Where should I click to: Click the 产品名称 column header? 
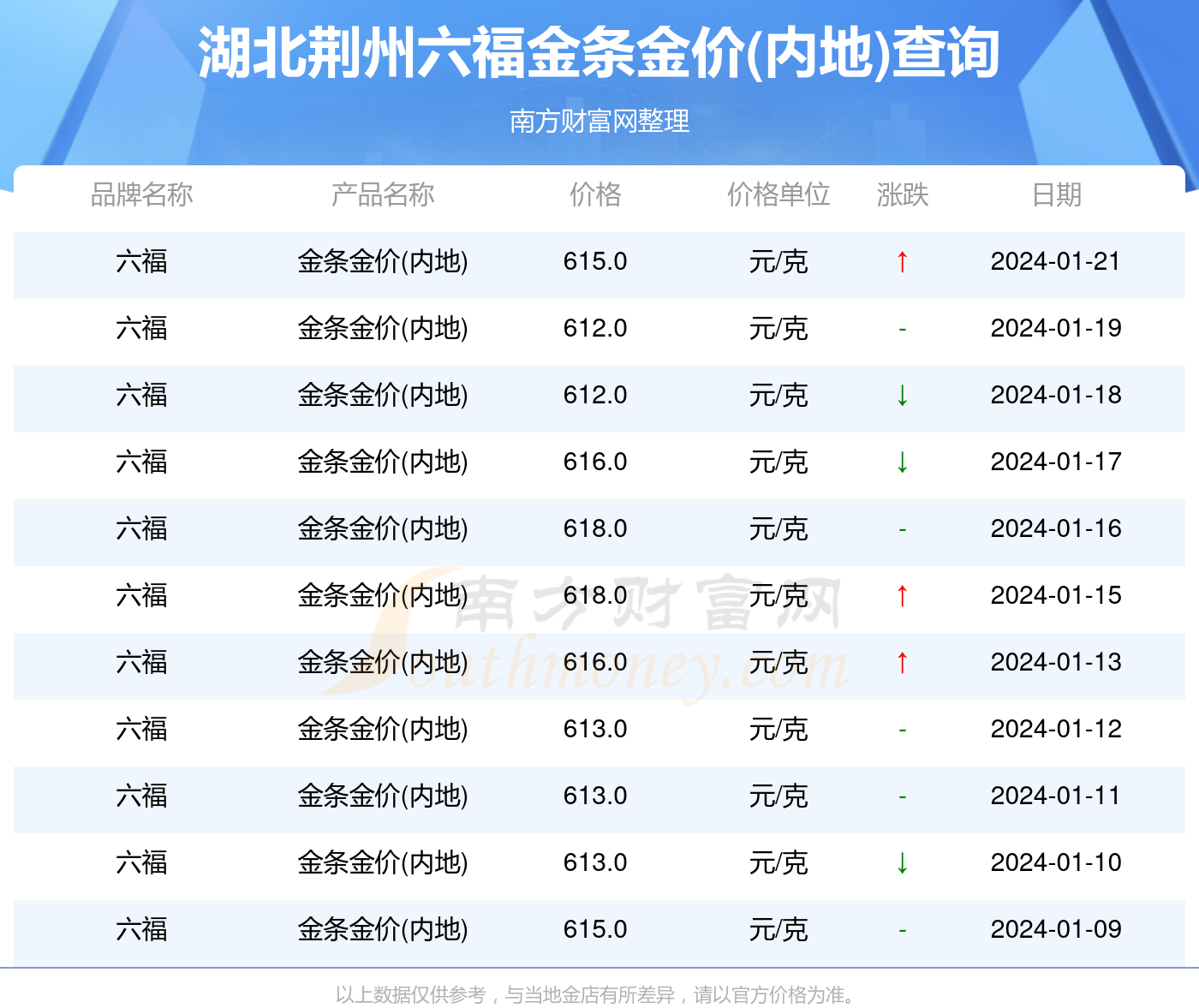(383, 194)
